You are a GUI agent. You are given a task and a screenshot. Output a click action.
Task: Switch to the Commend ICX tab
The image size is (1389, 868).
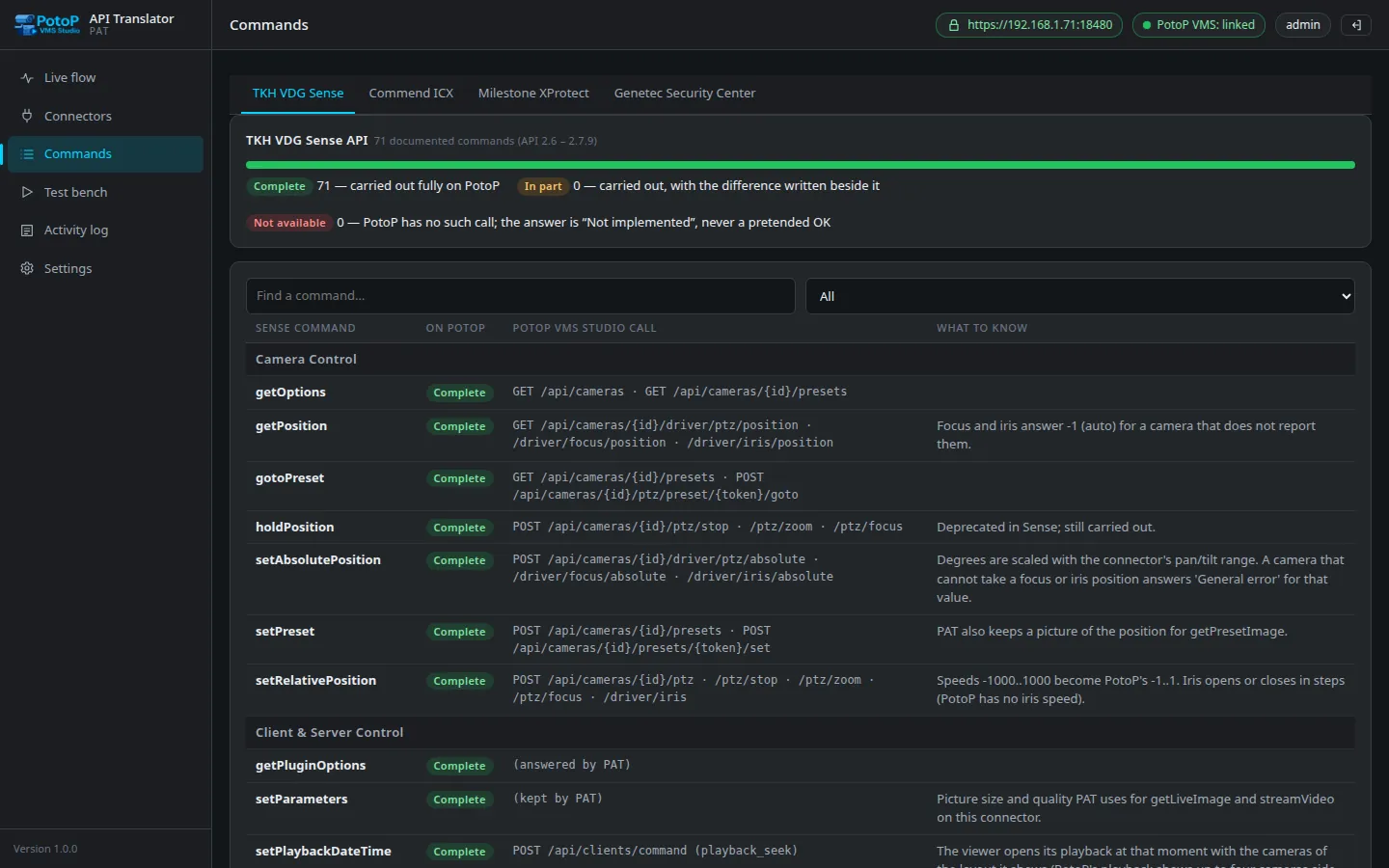click(411, 94)
